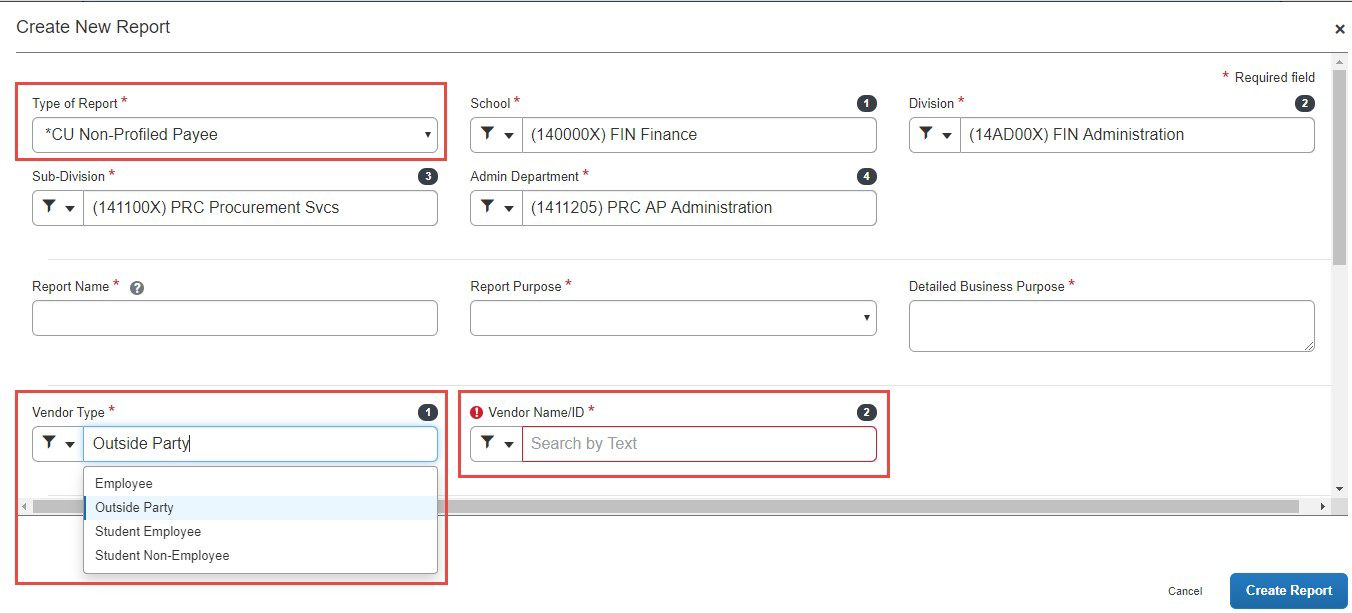Open the Report Name help tooltip icon
This screenshot has height=613, width=1352.
pos(137,286)
